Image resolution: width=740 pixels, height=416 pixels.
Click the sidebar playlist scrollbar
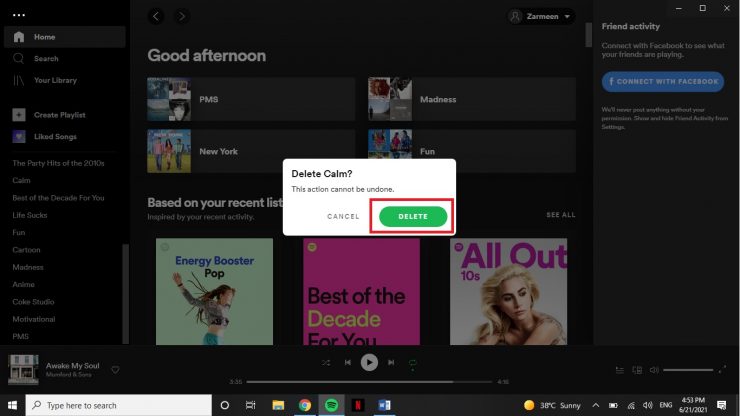coord(126,294)
